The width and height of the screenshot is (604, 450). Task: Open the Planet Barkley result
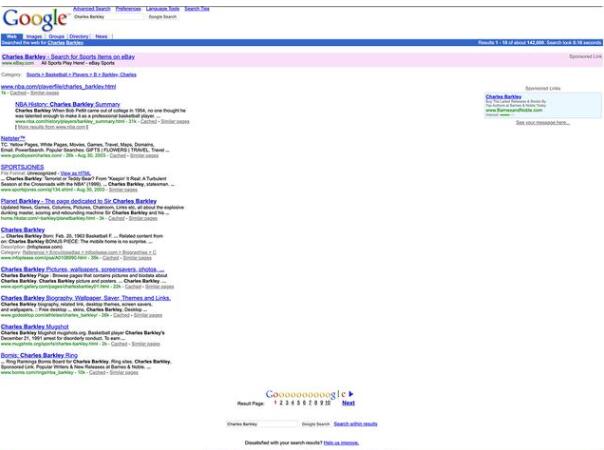(x=79, y=201)
